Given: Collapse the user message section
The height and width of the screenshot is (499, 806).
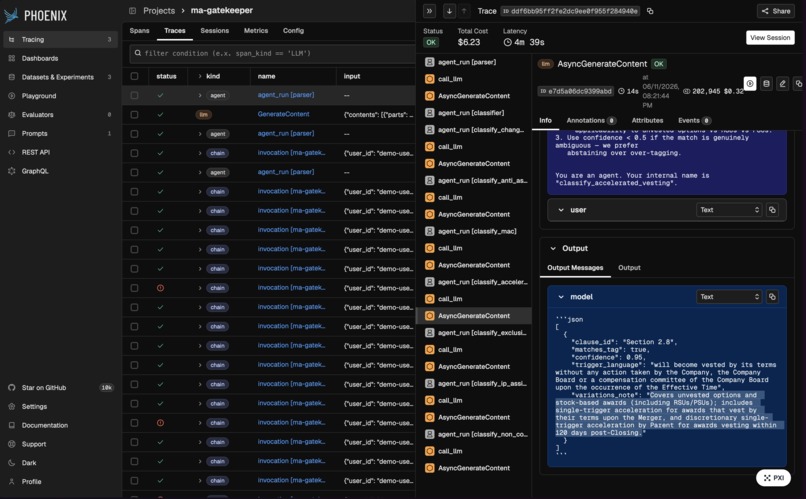Looking at the screenshot, I should tap(561, 210).
